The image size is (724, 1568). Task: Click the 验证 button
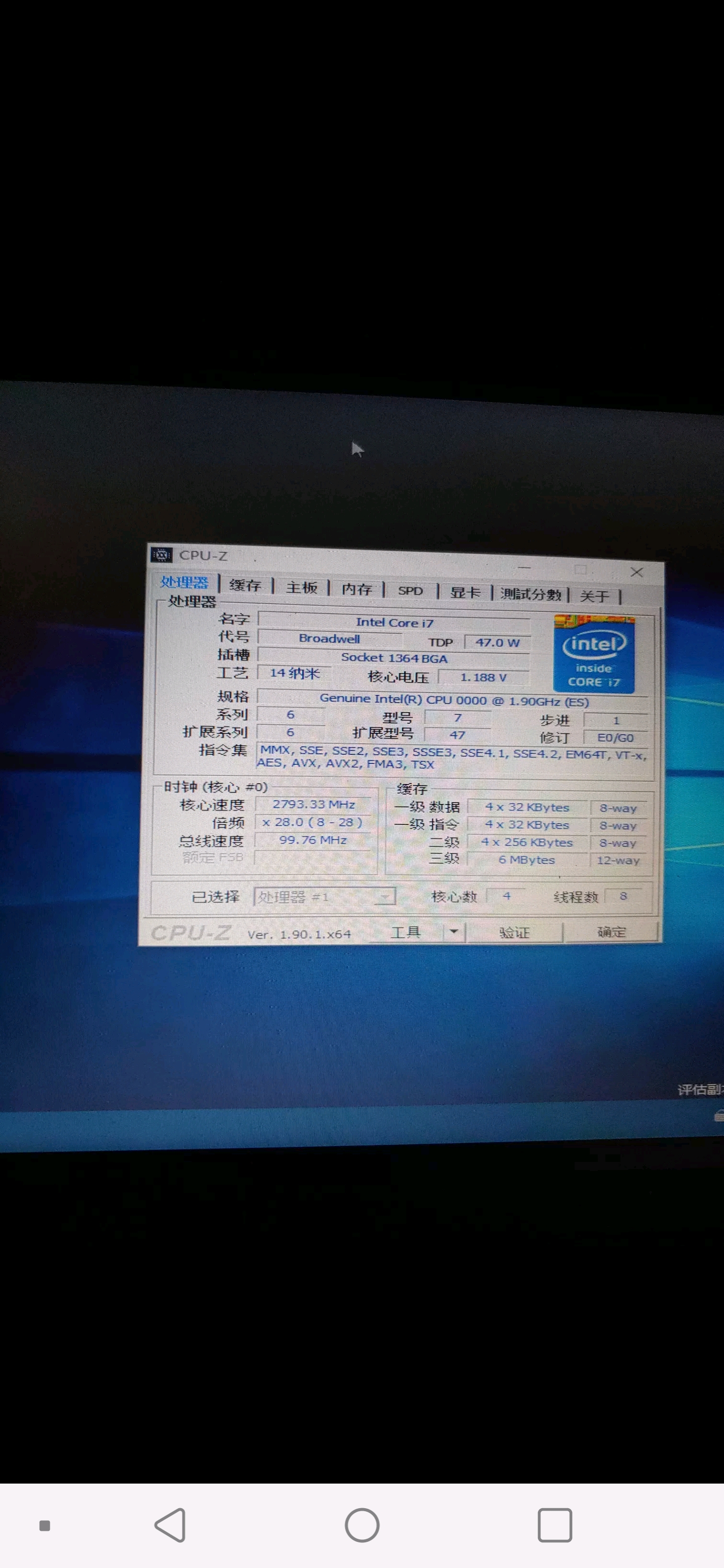514,933
